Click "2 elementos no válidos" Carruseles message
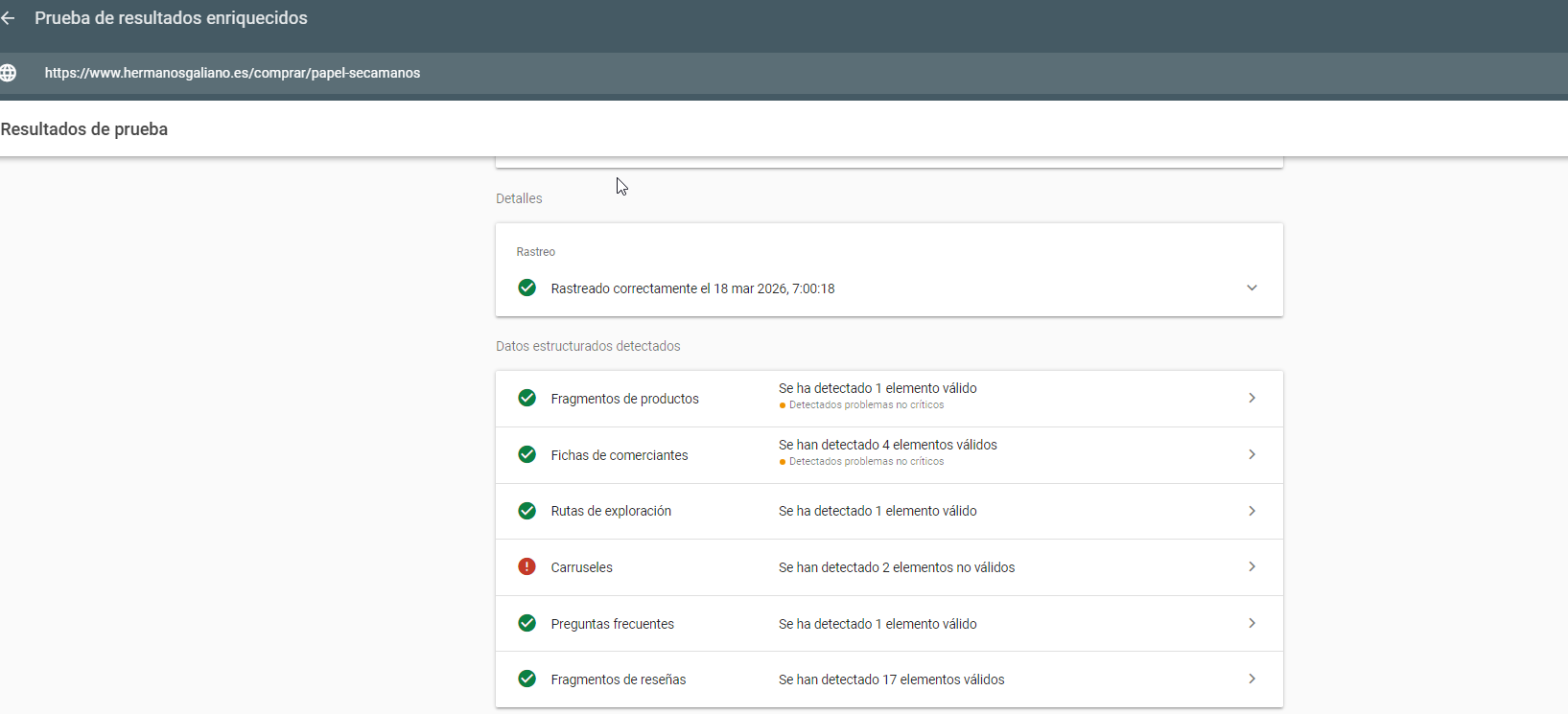Viewport: 1568px width, 714px height. (x=896, y=567)
